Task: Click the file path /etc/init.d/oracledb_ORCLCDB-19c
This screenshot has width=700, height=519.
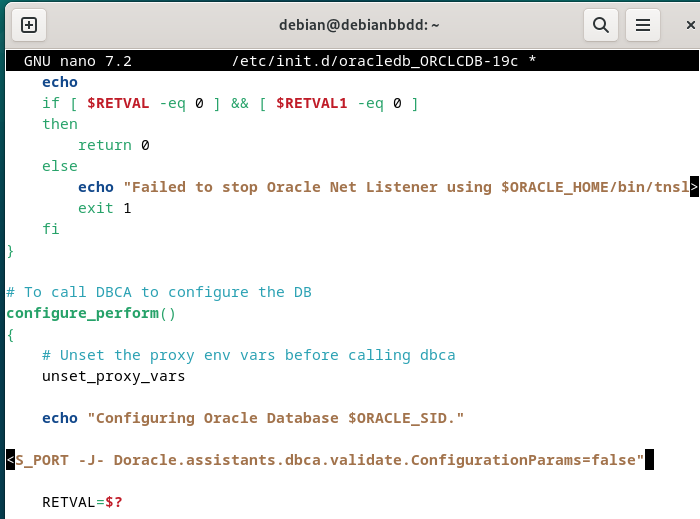Action: pyautogui.click(x=375, y=61)
